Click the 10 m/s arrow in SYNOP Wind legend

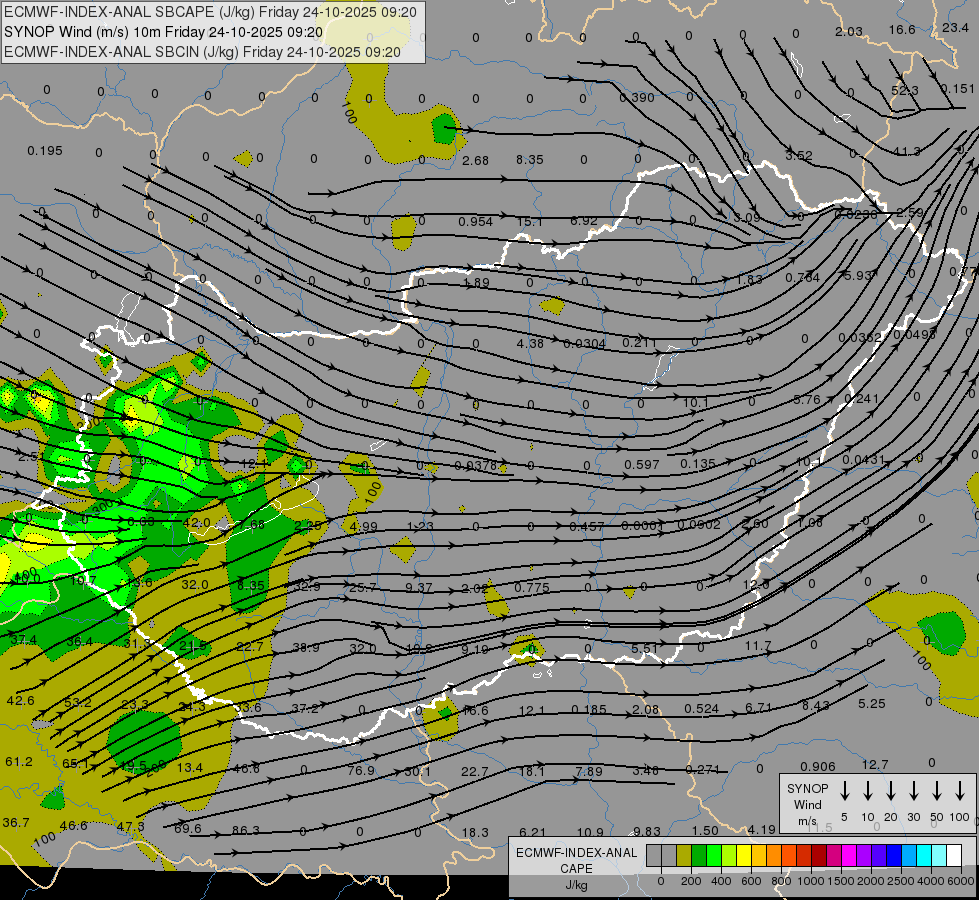point(868,791)
